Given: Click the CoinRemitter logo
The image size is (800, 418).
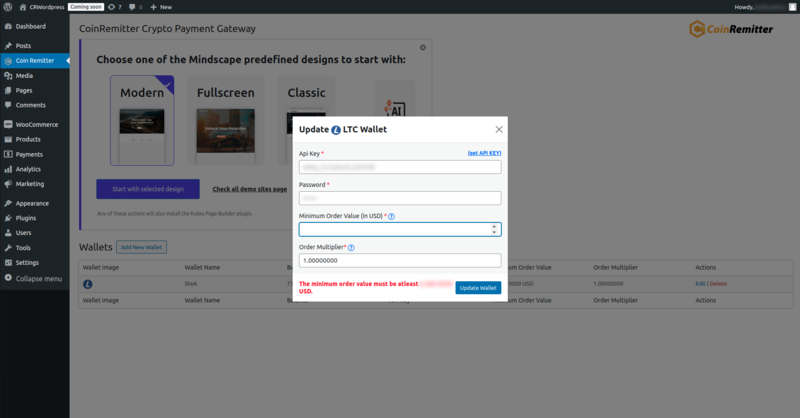Looking at the screenshot, I should coord(731,29).
